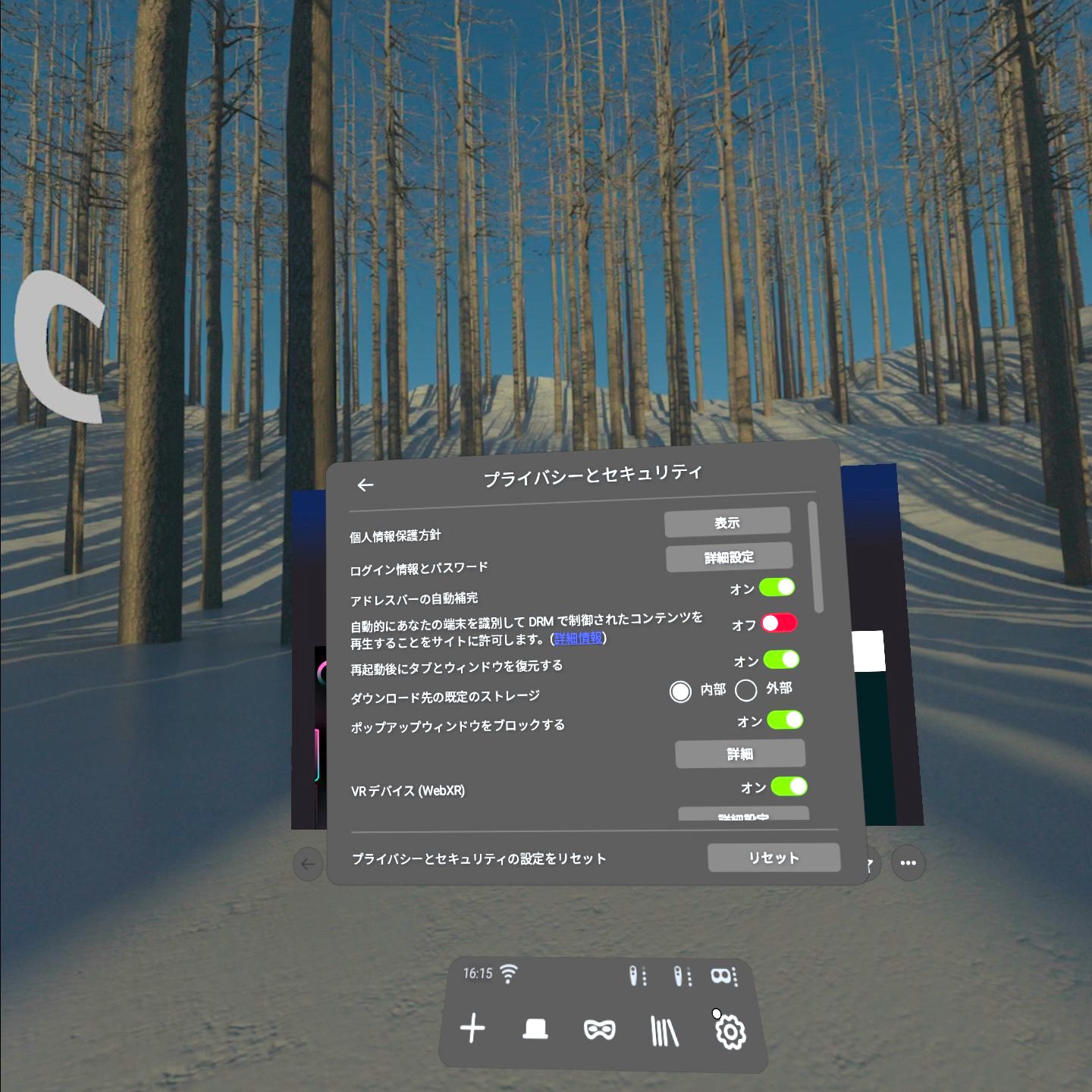Open settings via the gear icon
The image size is (1092, 1092).
coord(730,1032)
